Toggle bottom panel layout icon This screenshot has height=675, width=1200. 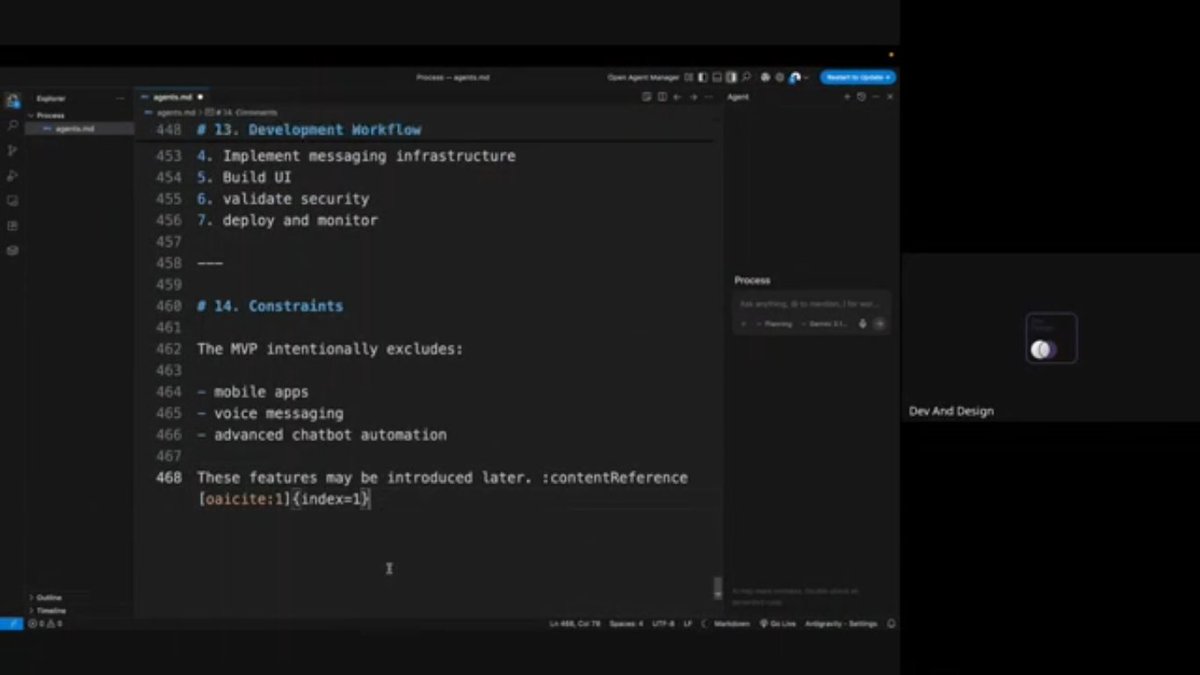click(x=717, y=77)
